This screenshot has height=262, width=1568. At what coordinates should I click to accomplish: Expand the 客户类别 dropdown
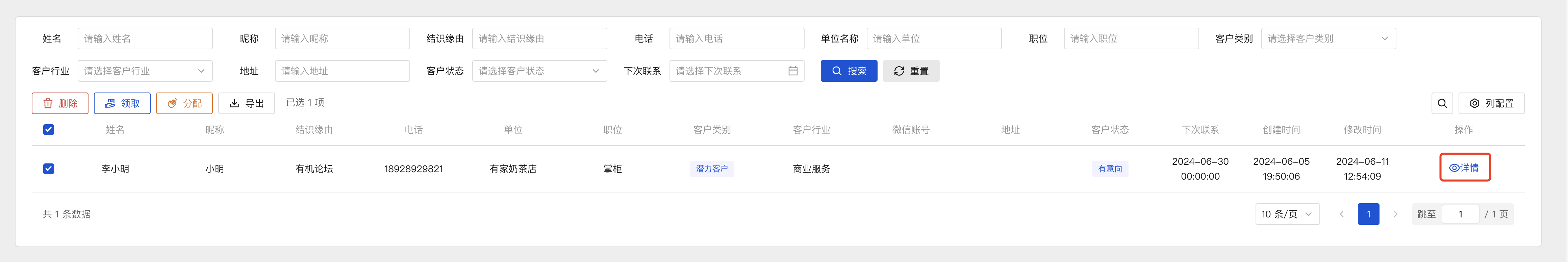[1328, 39]
